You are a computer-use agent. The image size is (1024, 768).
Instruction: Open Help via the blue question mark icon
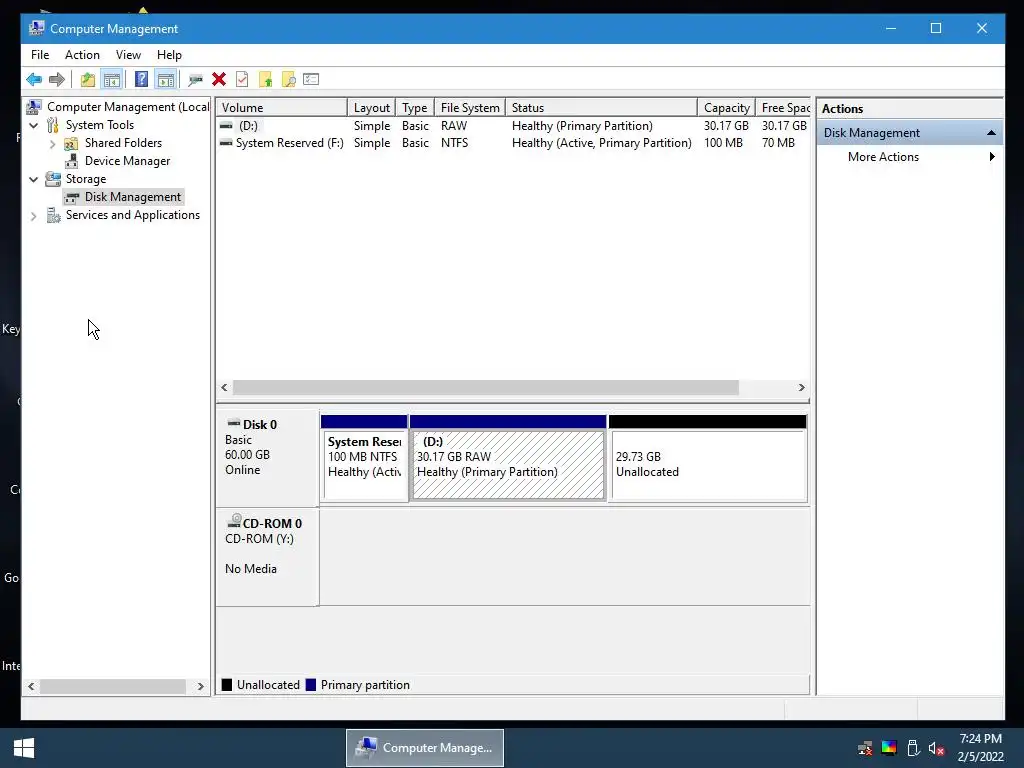[141, 80]
